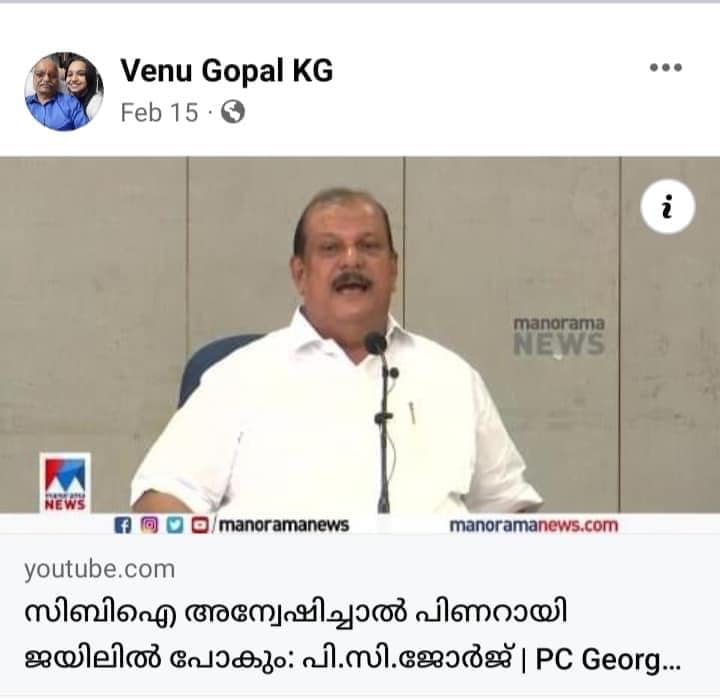Screen dimensions: 720x698
Task: Click the Facebook icon in video banner
Action: click(x=123, y=525)
